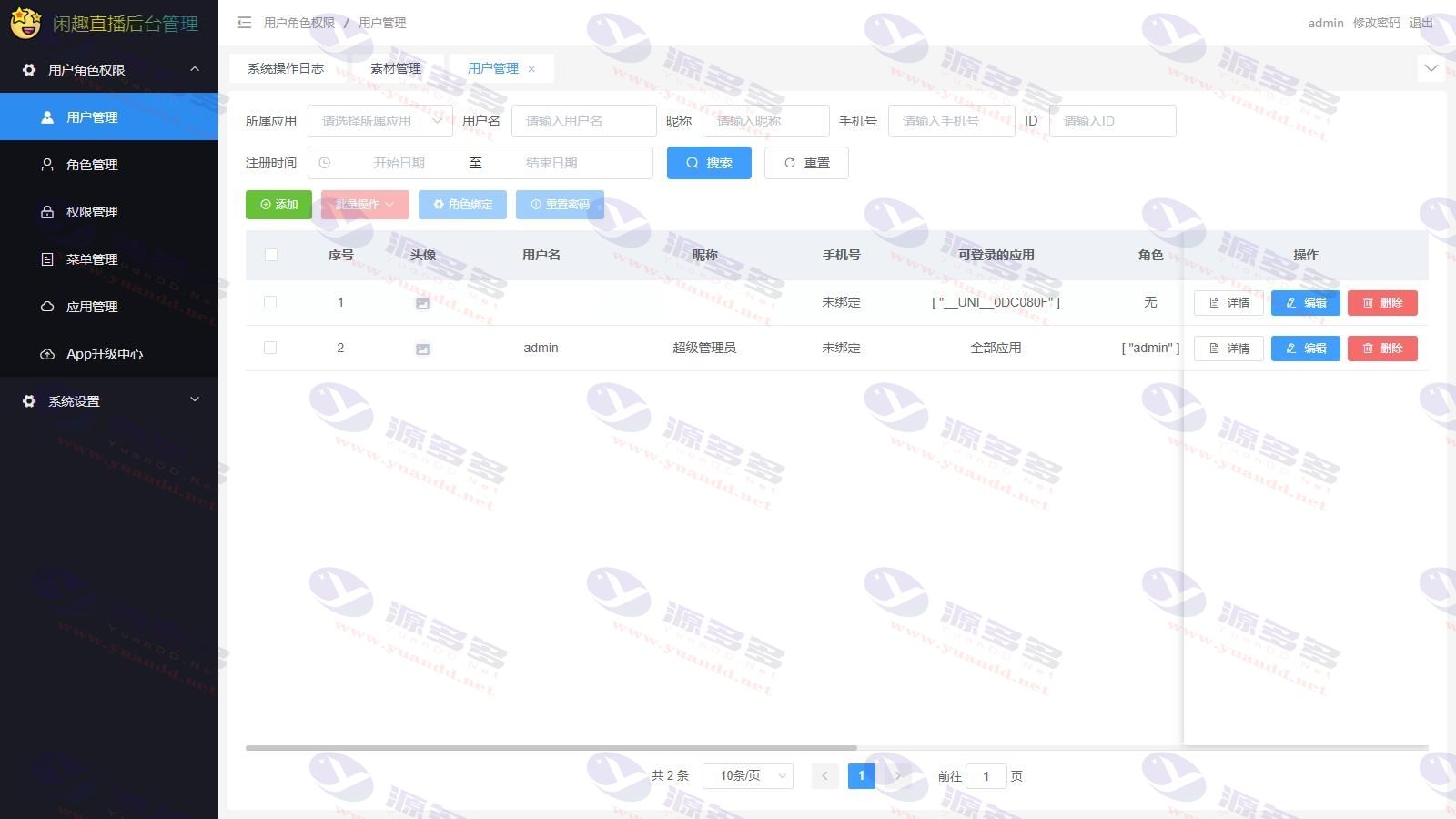Image resolution: width=1456 pixels, height=819 pixels.
Task: Click the gear icon beside 系统设置
Action: (29, 401)
